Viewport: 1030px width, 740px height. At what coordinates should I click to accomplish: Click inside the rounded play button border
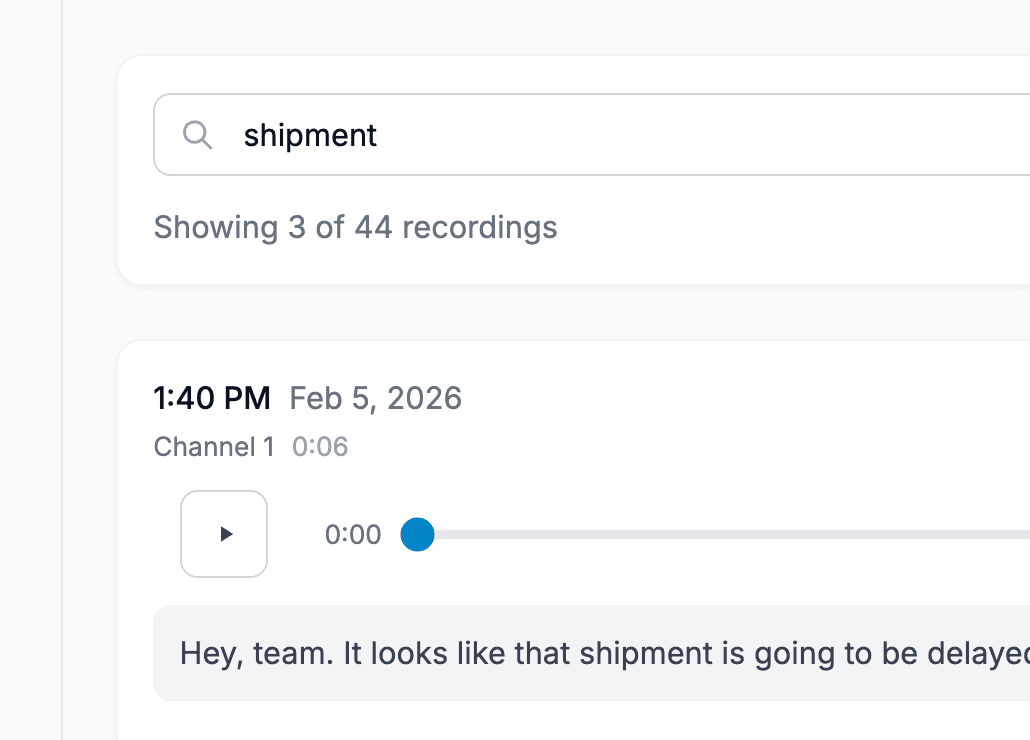pyautogui.click(x=224, y=534)
